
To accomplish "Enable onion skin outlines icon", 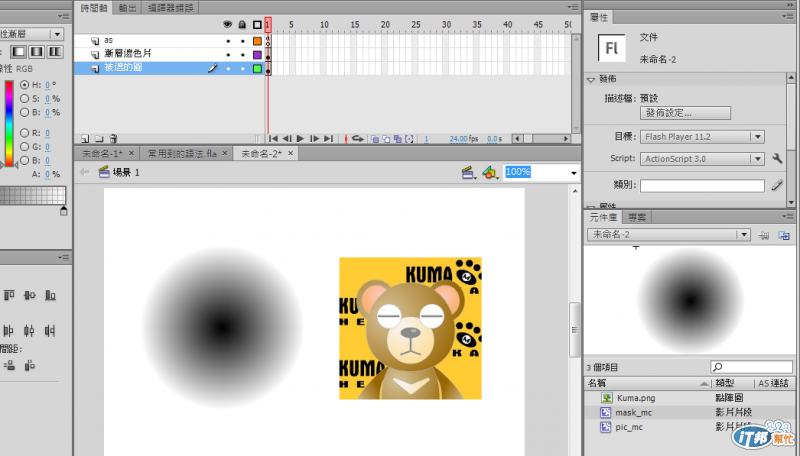I will [x=386, y=139].
